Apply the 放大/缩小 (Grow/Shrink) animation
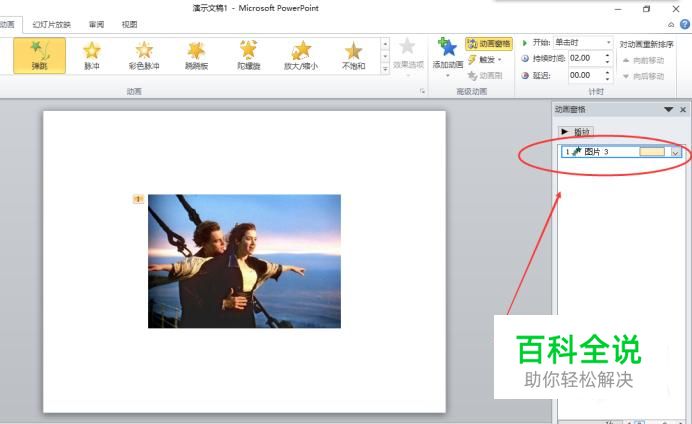The height and width of the screenshot is (424, 692). click(x=301, y=55)
